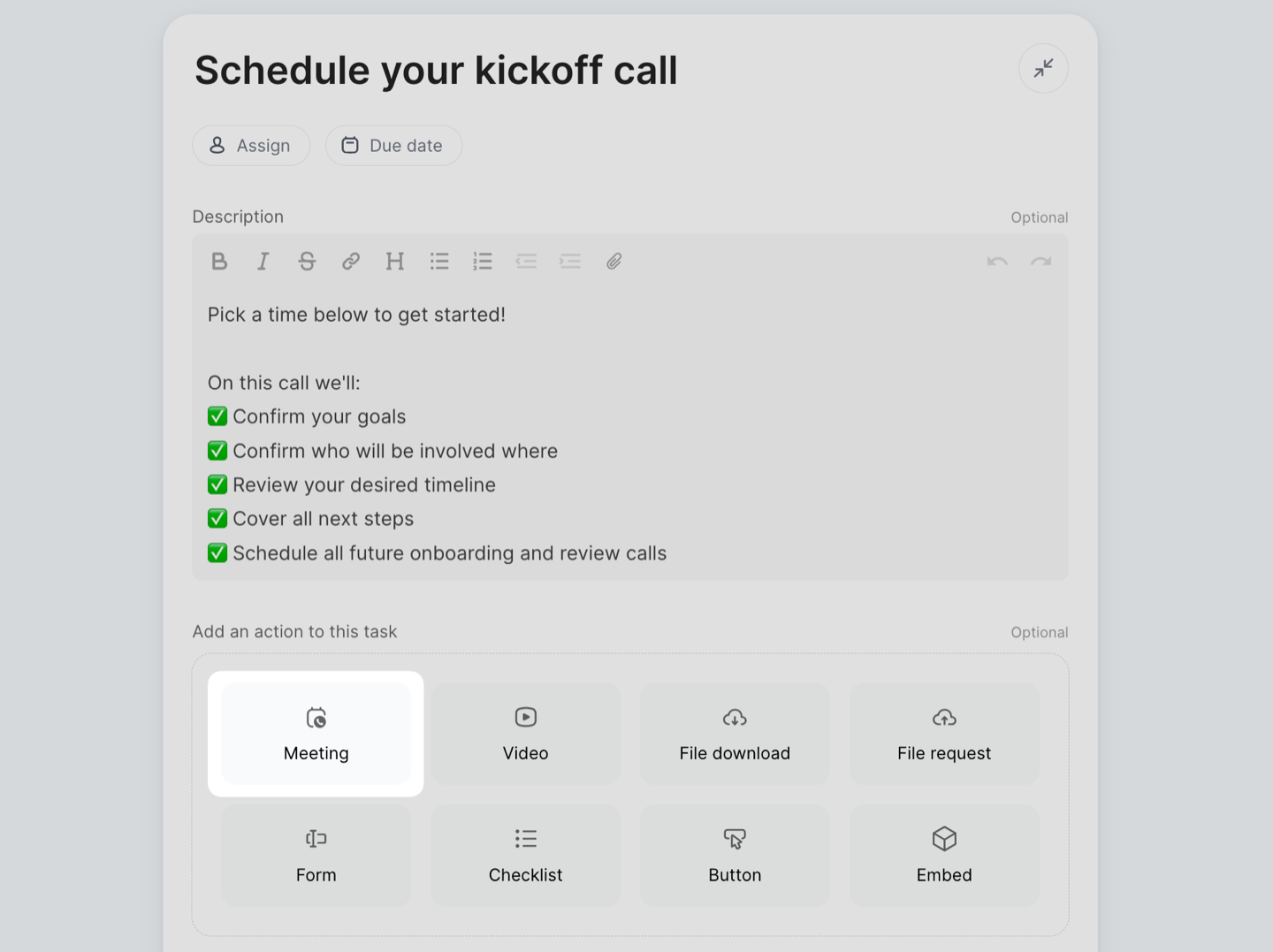The width and height of the screenshot is (1273, 952).
Task: Apply italic formatting to description
Action: pos(263,261)
